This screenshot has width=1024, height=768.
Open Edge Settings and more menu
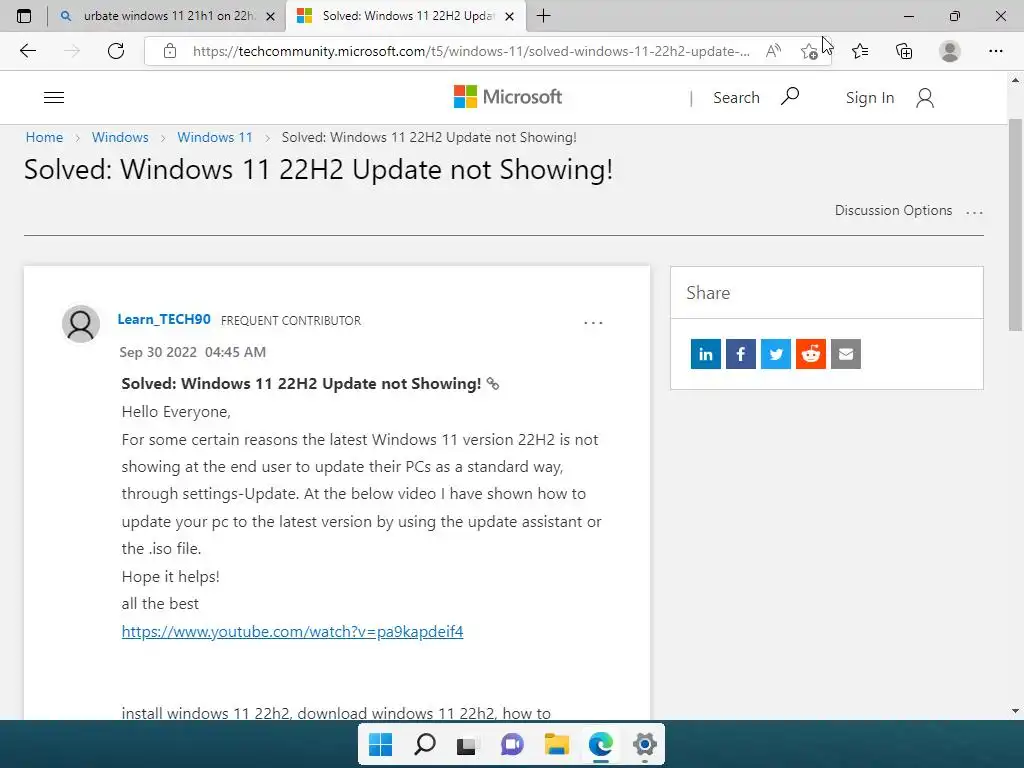pos(995,51)
